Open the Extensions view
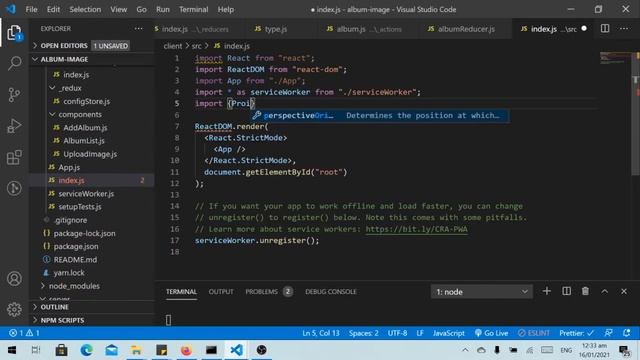 pyautogui.click(x=14, y=157)
